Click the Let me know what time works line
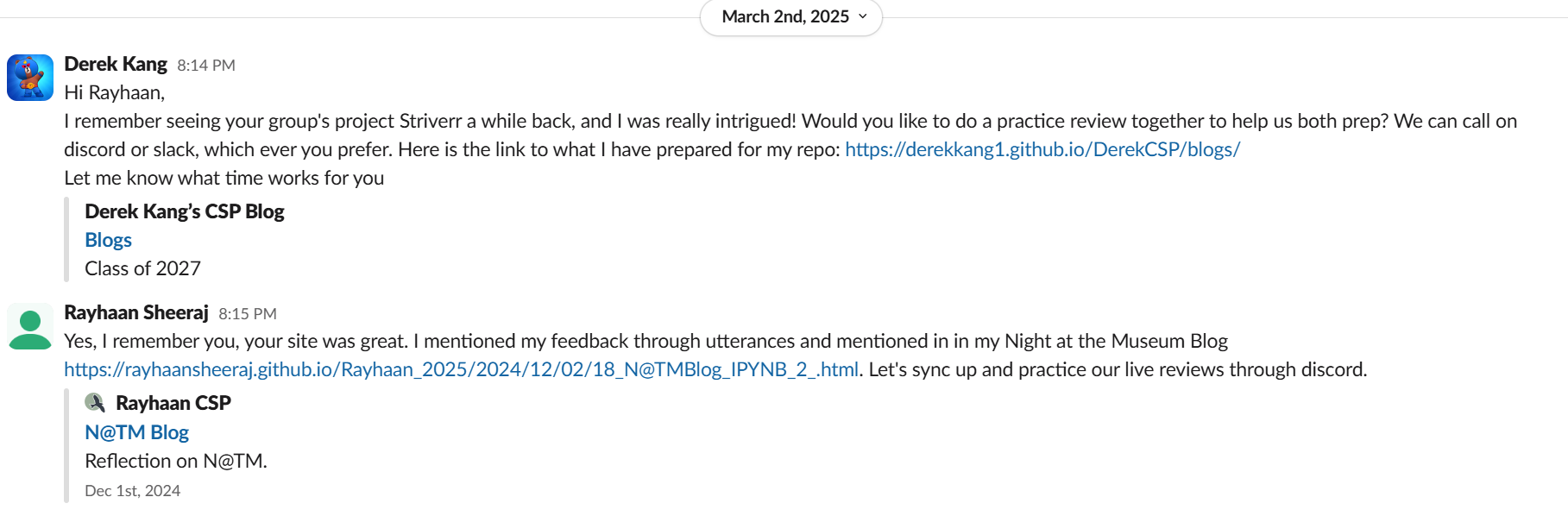 click(224, 178)
